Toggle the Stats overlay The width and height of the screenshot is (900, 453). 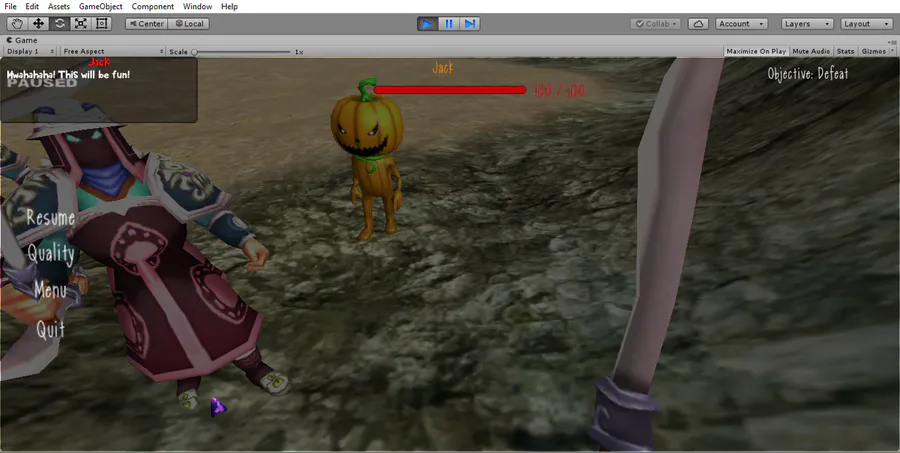coord(845,51)
